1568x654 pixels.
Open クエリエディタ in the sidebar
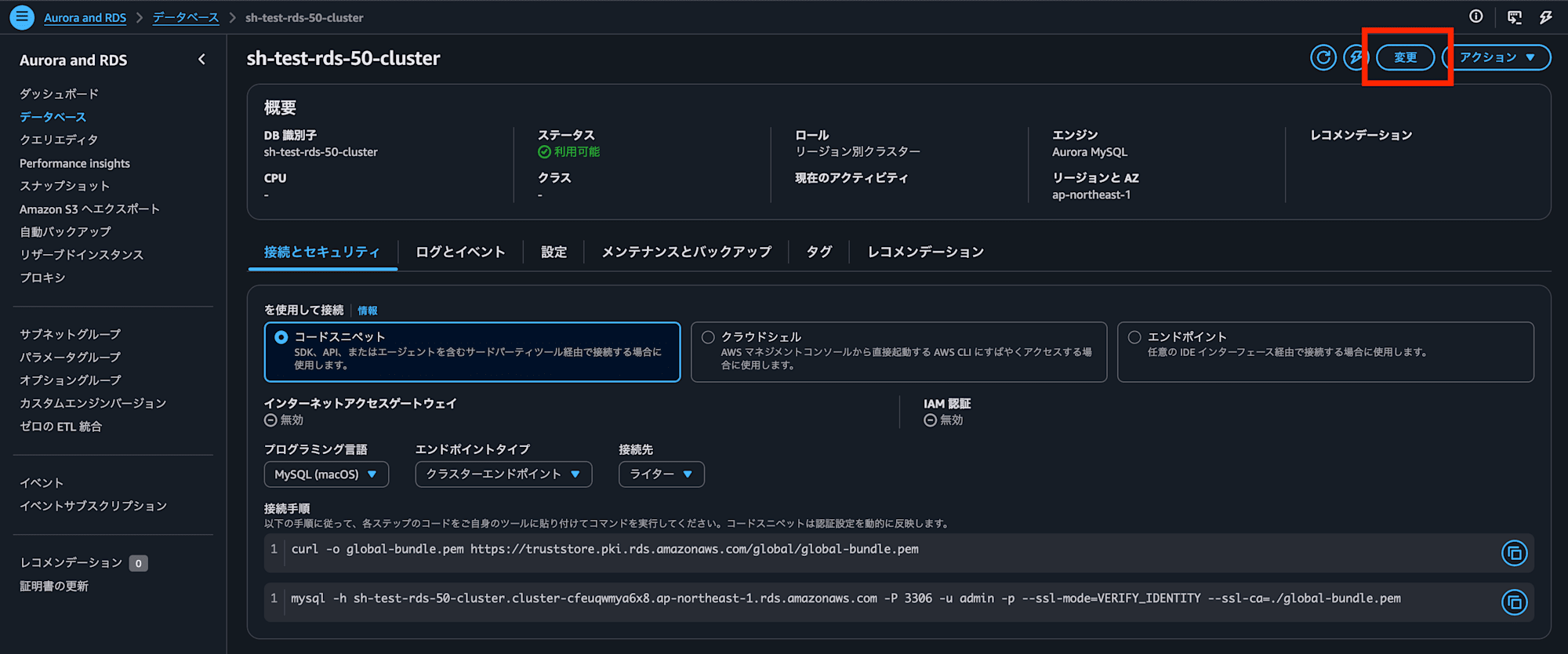[60, 140]
